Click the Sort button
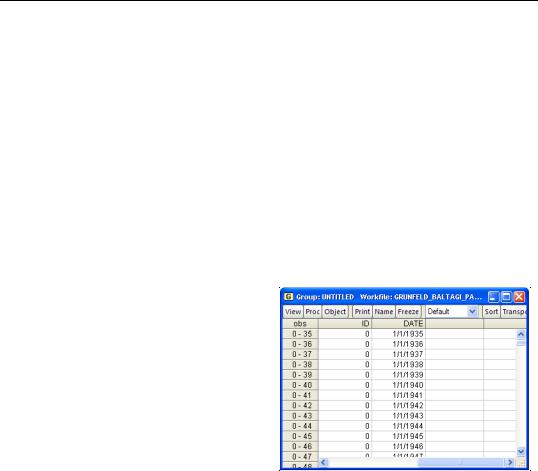The width and height of the screenshot is (538, 471). pos(491,311)
